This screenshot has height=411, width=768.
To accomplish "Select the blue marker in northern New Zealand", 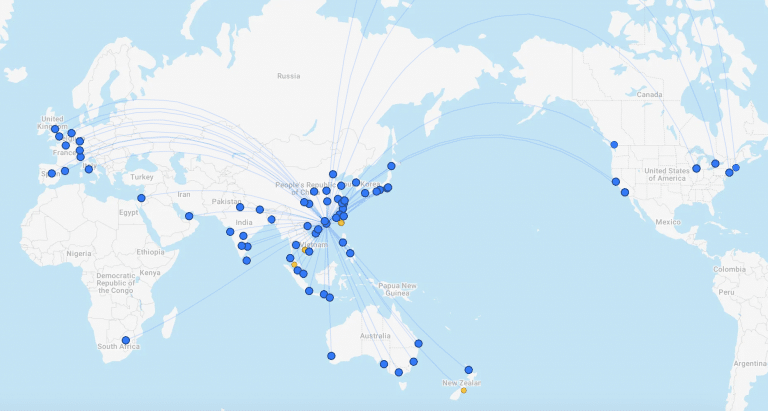I will click(x=468, y=369).
